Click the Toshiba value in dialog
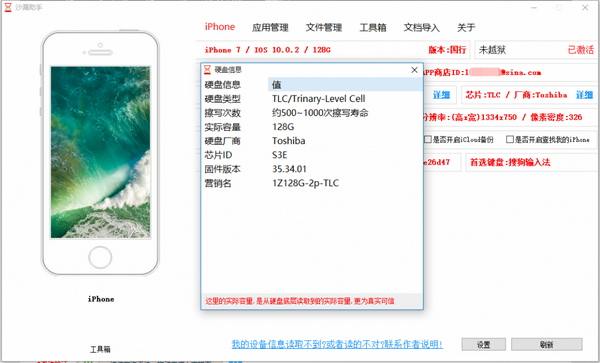 tap(289, 141)
